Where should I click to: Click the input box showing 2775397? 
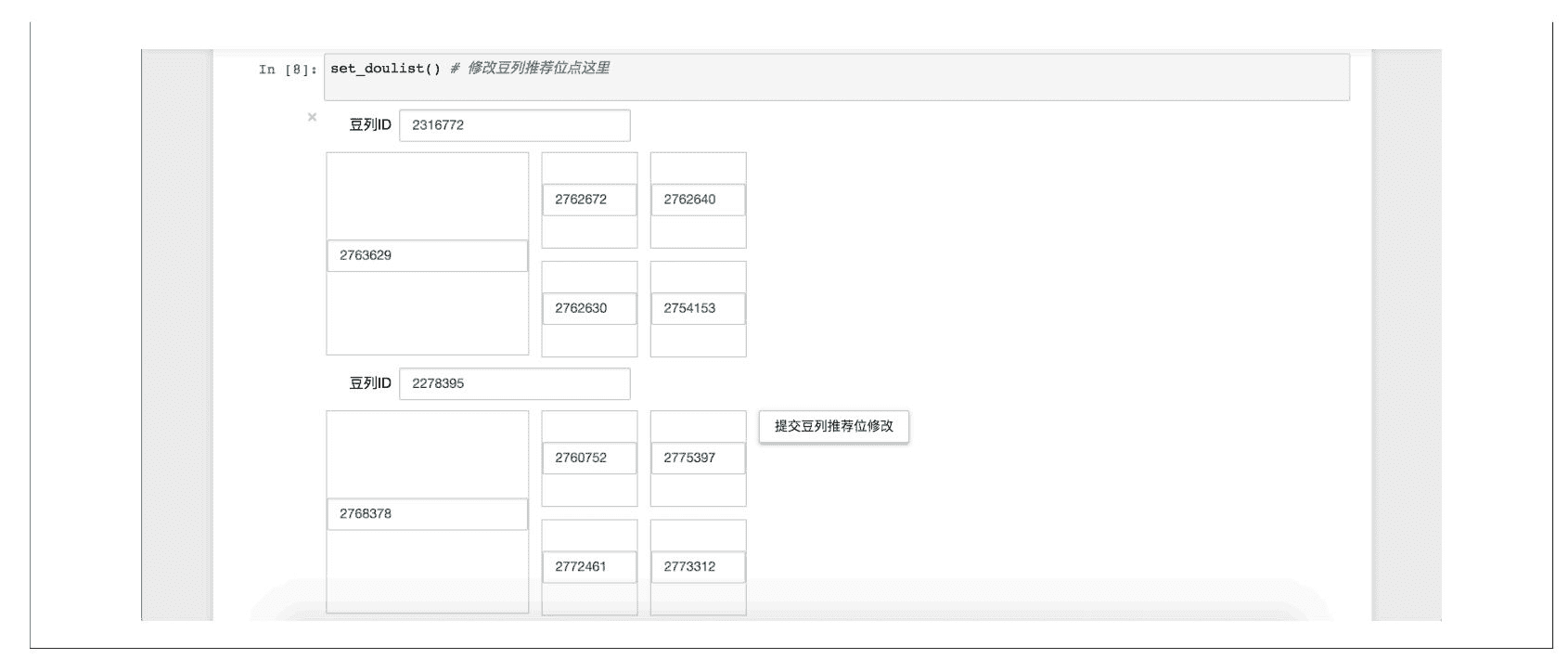pos(698,458)
